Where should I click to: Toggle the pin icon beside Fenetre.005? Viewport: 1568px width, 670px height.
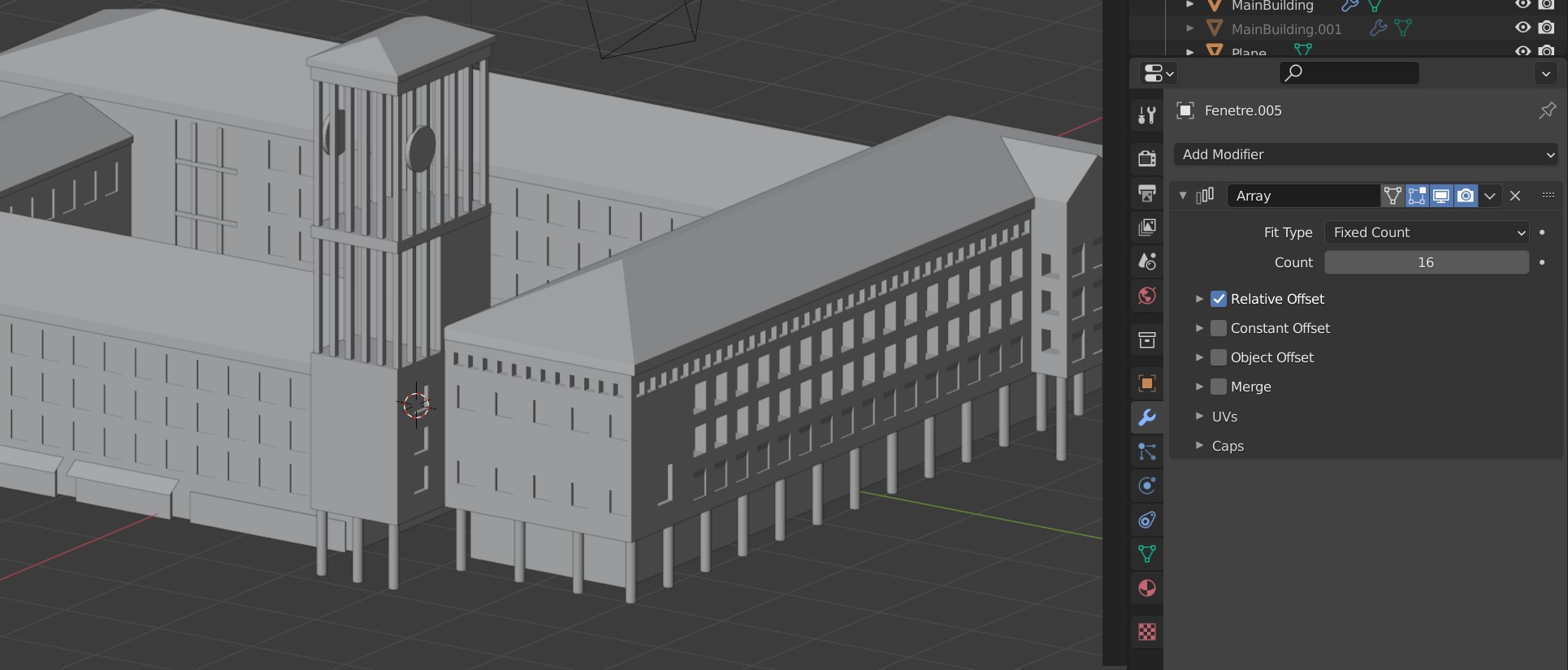pyautogui.click(x=1547, y=110)
